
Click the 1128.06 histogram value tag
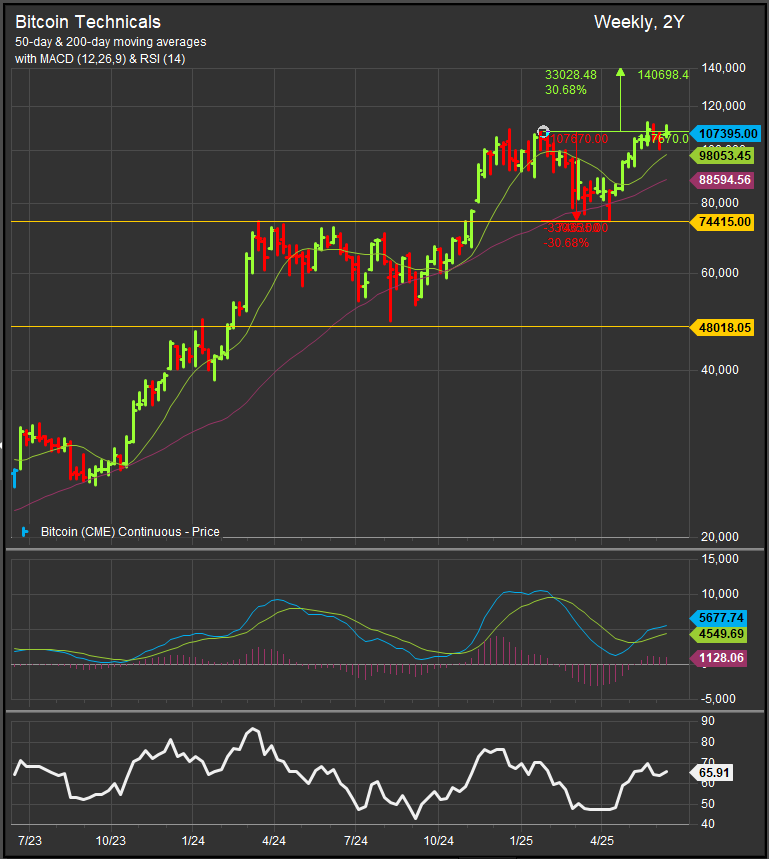click(x=719, y=658)
